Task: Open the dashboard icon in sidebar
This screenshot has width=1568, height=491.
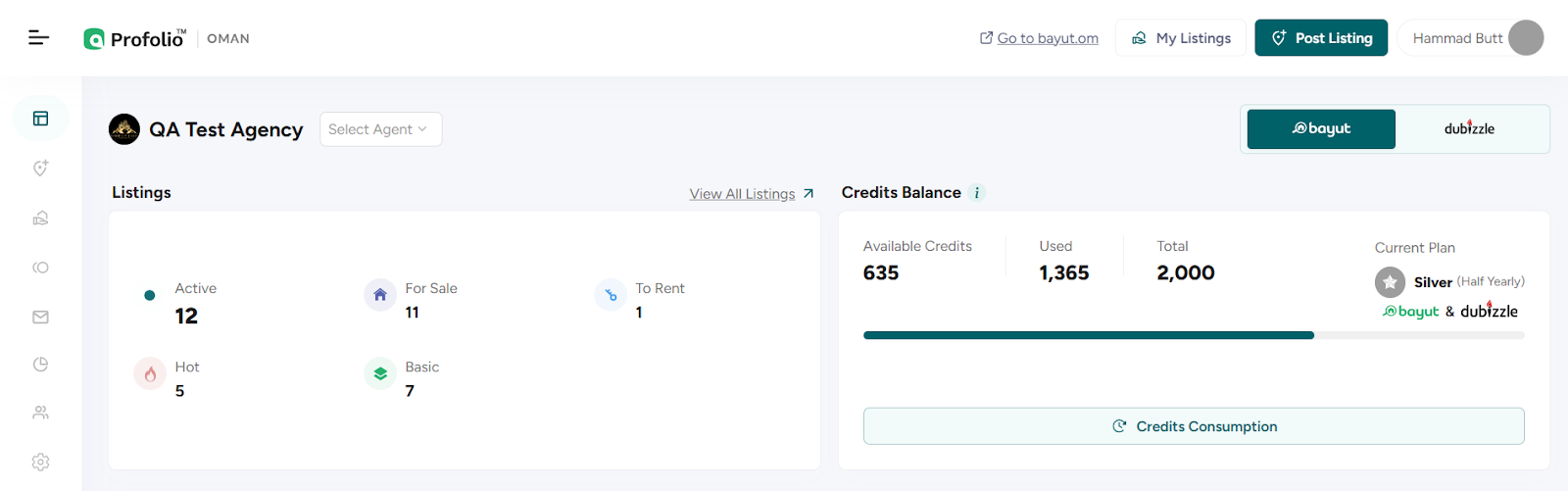Action: coord(40,119)
